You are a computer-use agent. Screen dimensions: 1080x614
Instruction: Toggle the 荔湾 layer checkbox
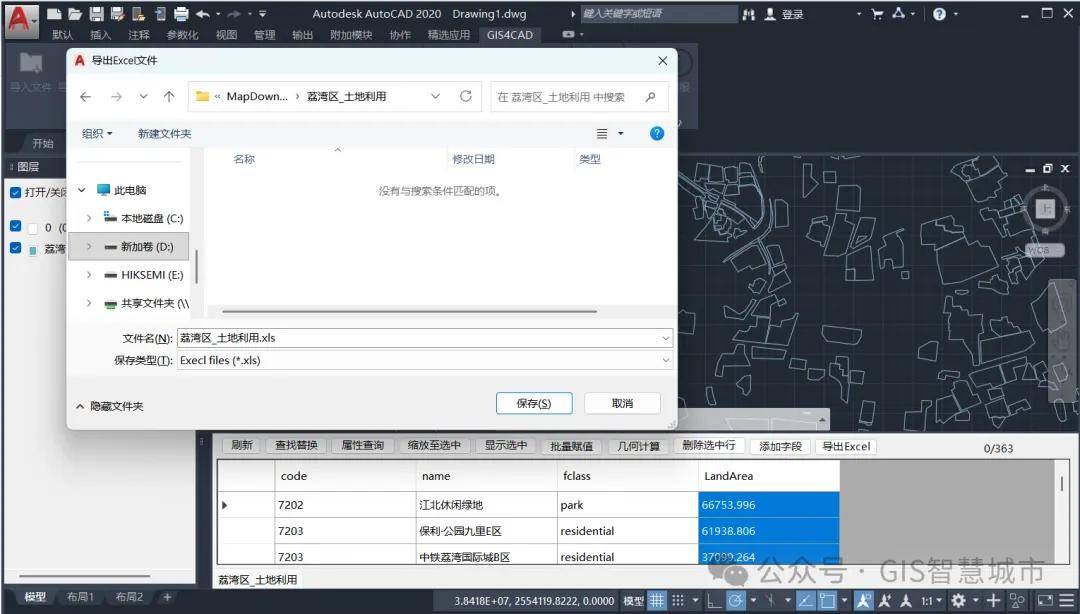[x=15, y=248]
